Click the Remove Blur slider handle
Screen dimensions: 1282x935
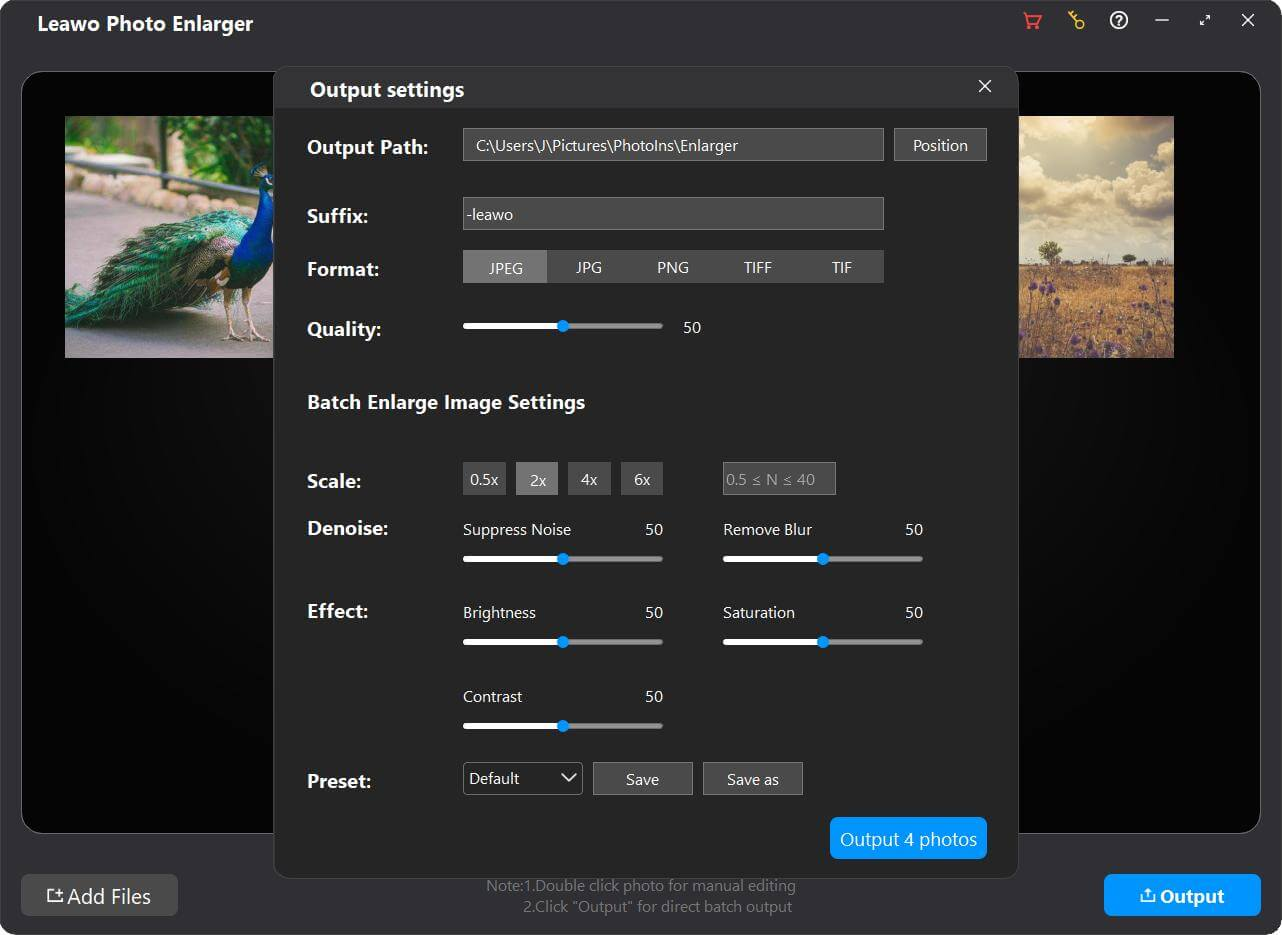click(823, 559)
